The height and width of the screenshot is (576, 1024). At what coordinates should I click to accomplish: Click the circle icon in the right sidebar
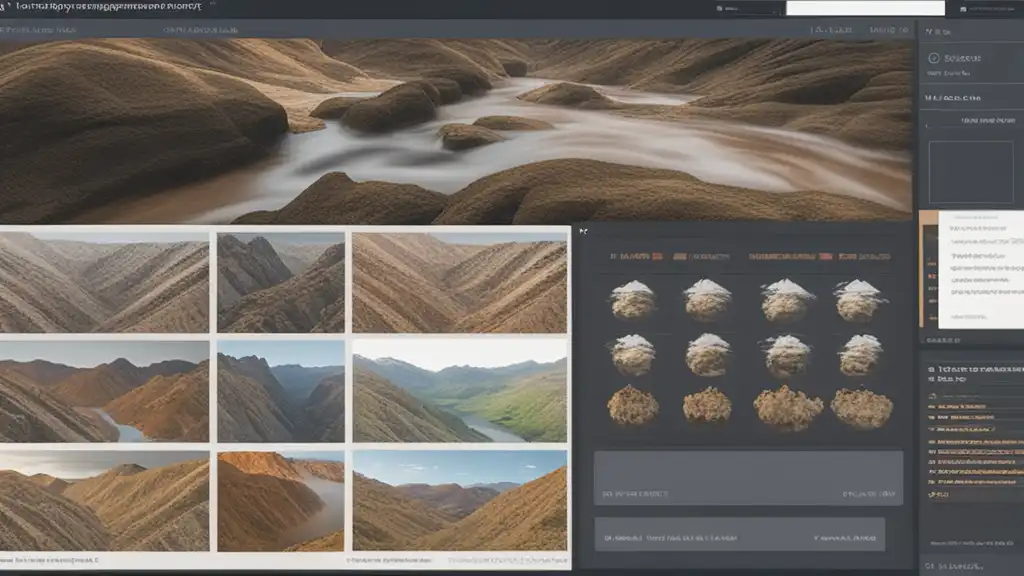(x=934, y=59)
